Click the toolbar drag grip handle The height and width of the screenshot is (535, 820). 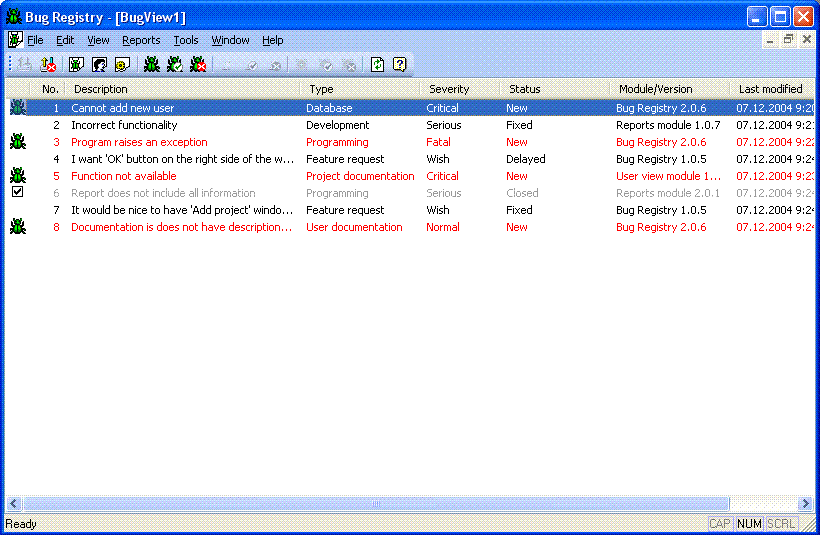10,65
